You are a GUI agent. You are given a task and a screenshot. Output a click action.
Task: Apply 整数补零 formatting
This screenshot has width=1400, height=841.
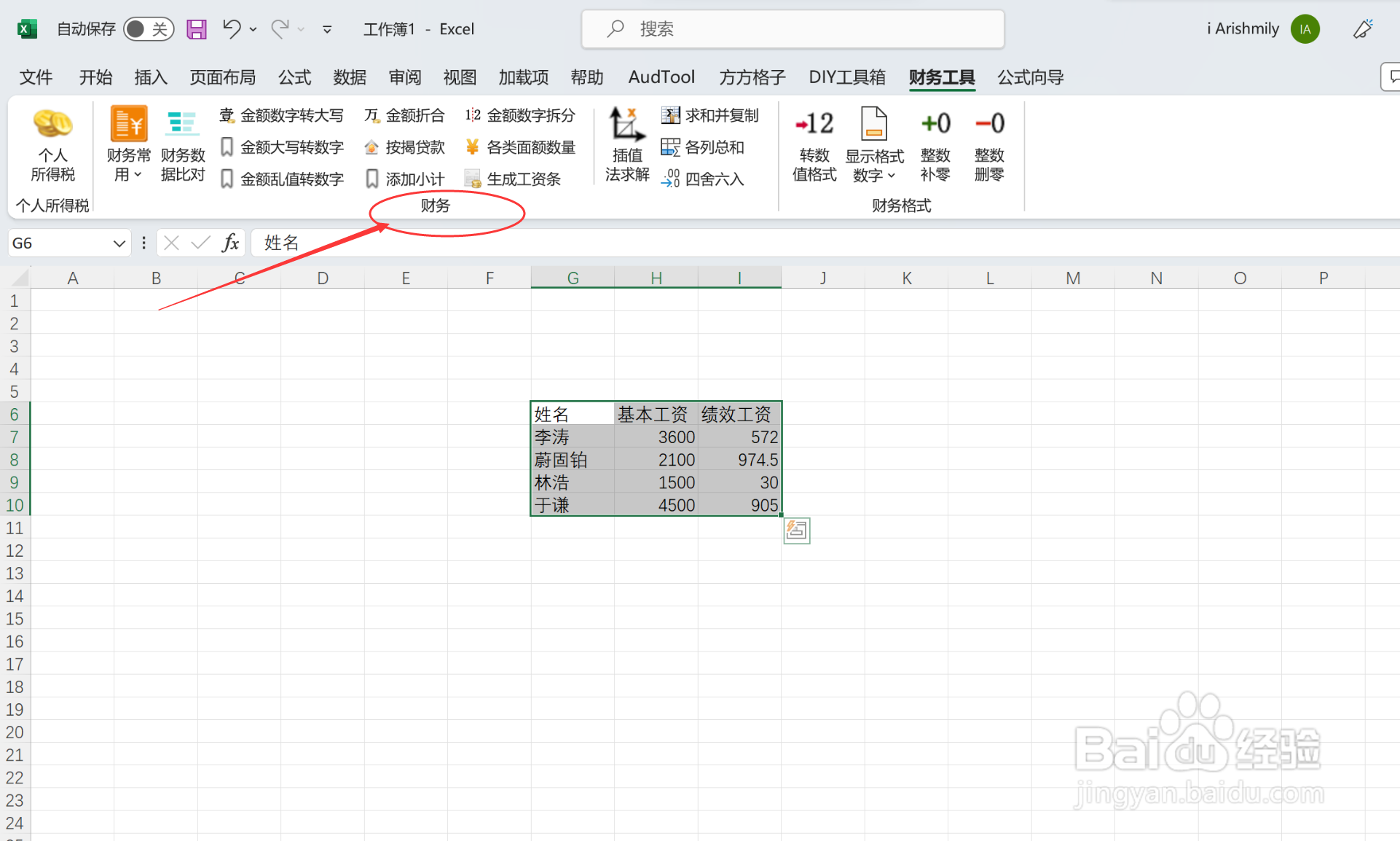coord(935,144)
